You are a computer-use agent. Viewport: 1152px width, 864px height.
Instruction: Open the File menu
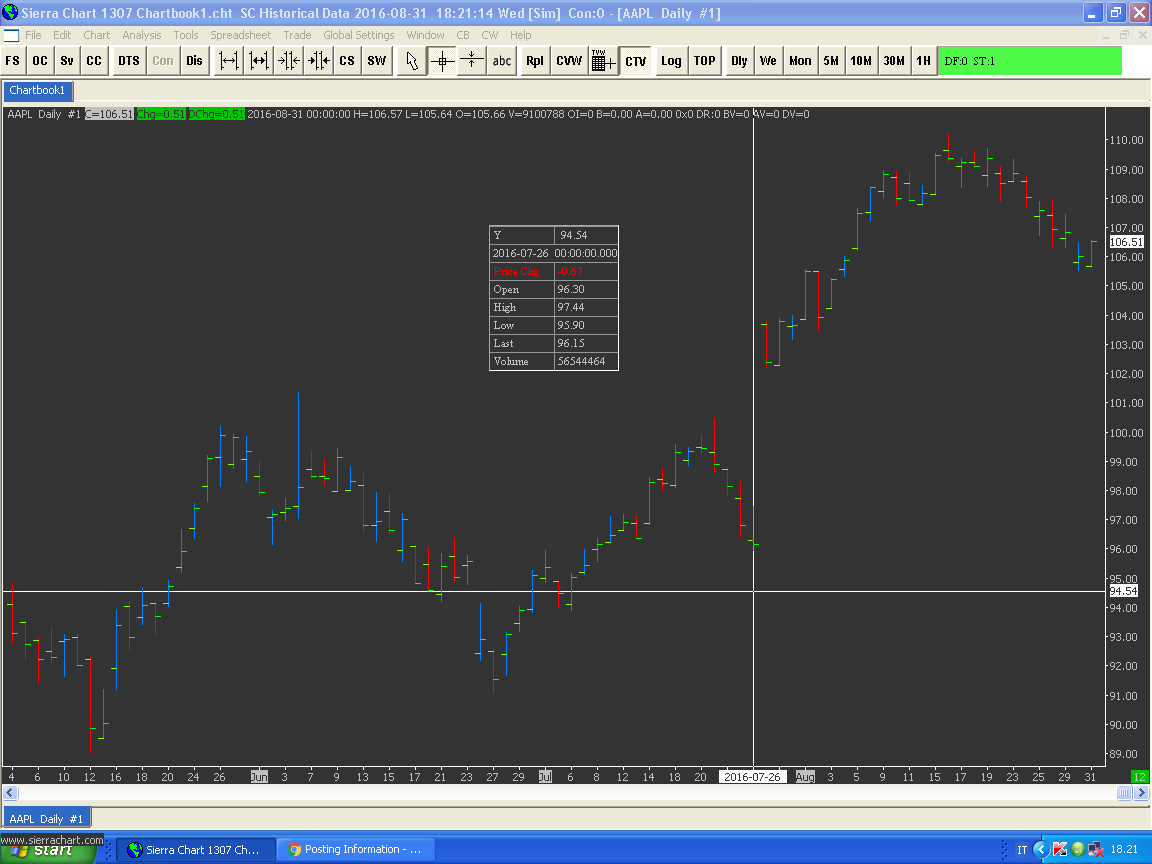tap(33, 35)
